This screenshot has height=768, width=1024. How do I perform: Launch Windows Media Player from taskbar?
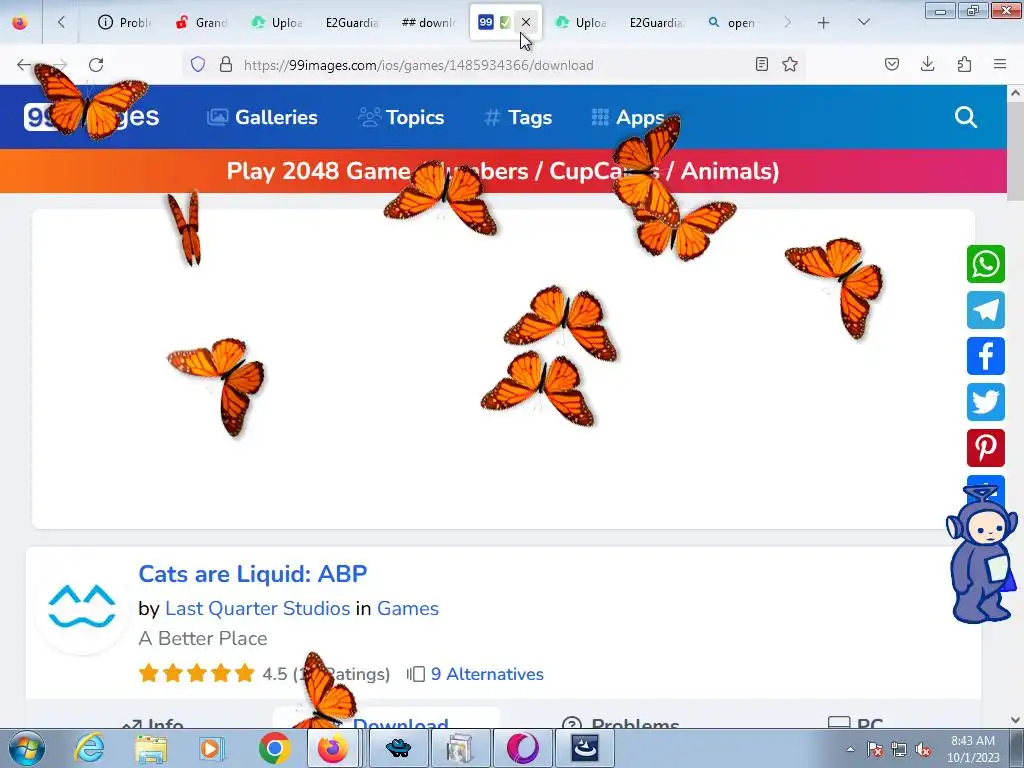point(212,748)
